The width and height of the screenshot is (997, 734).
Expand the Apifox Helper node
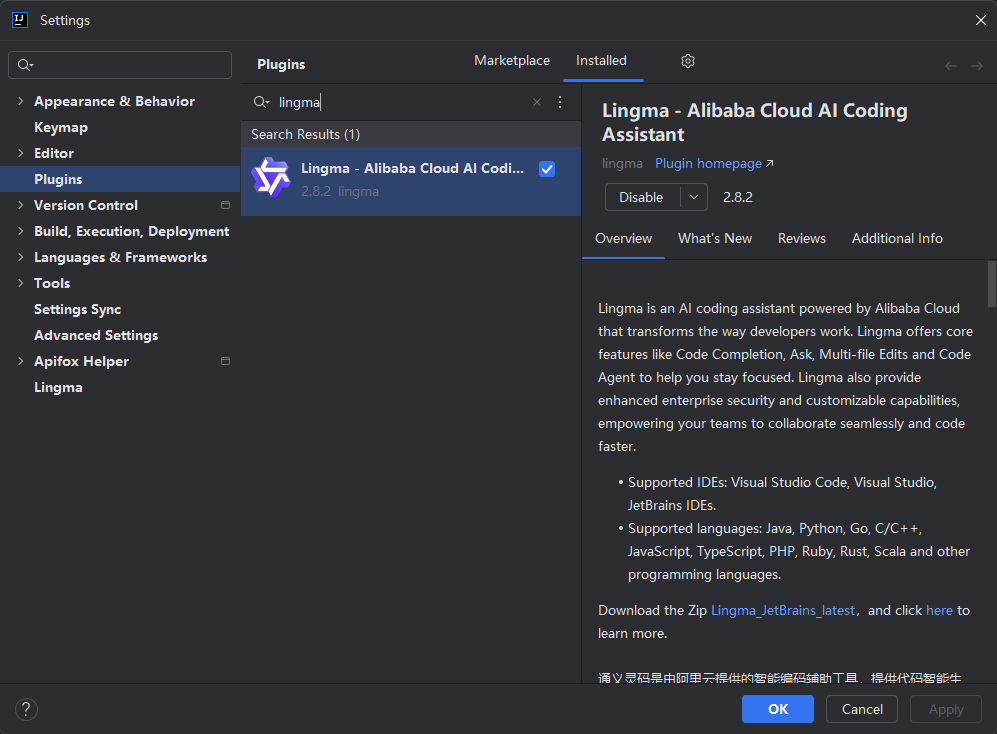[x=20, y=361]
